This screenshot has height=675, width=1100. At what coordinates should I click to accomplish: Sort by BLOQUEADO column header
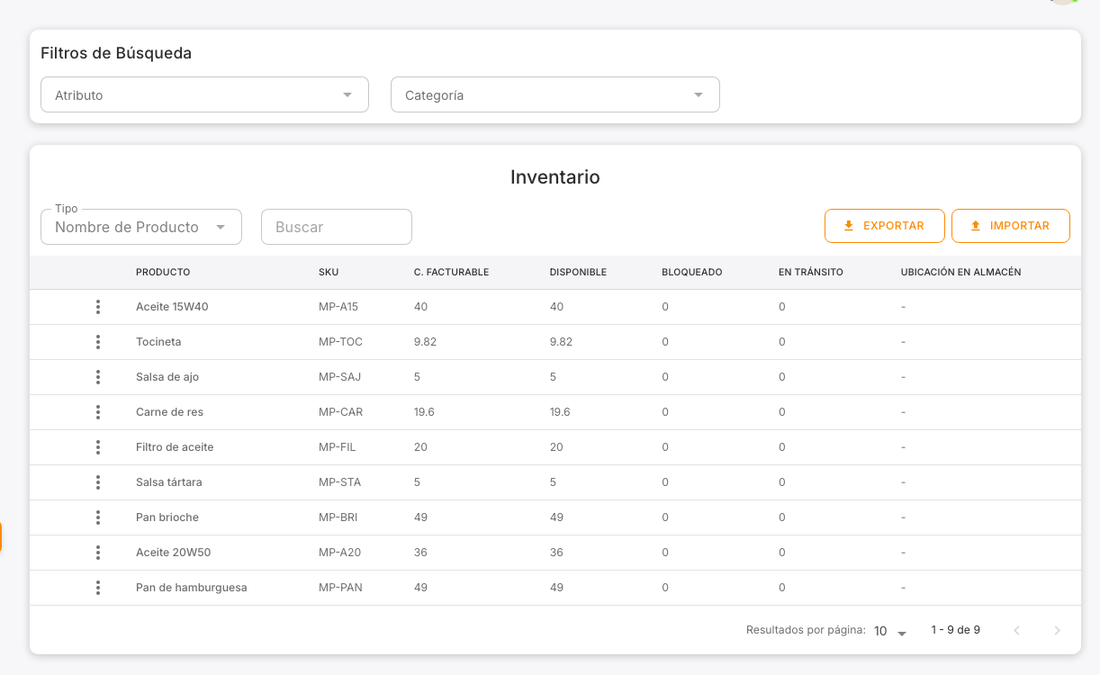pyautogui.click(x=692, y=272)
